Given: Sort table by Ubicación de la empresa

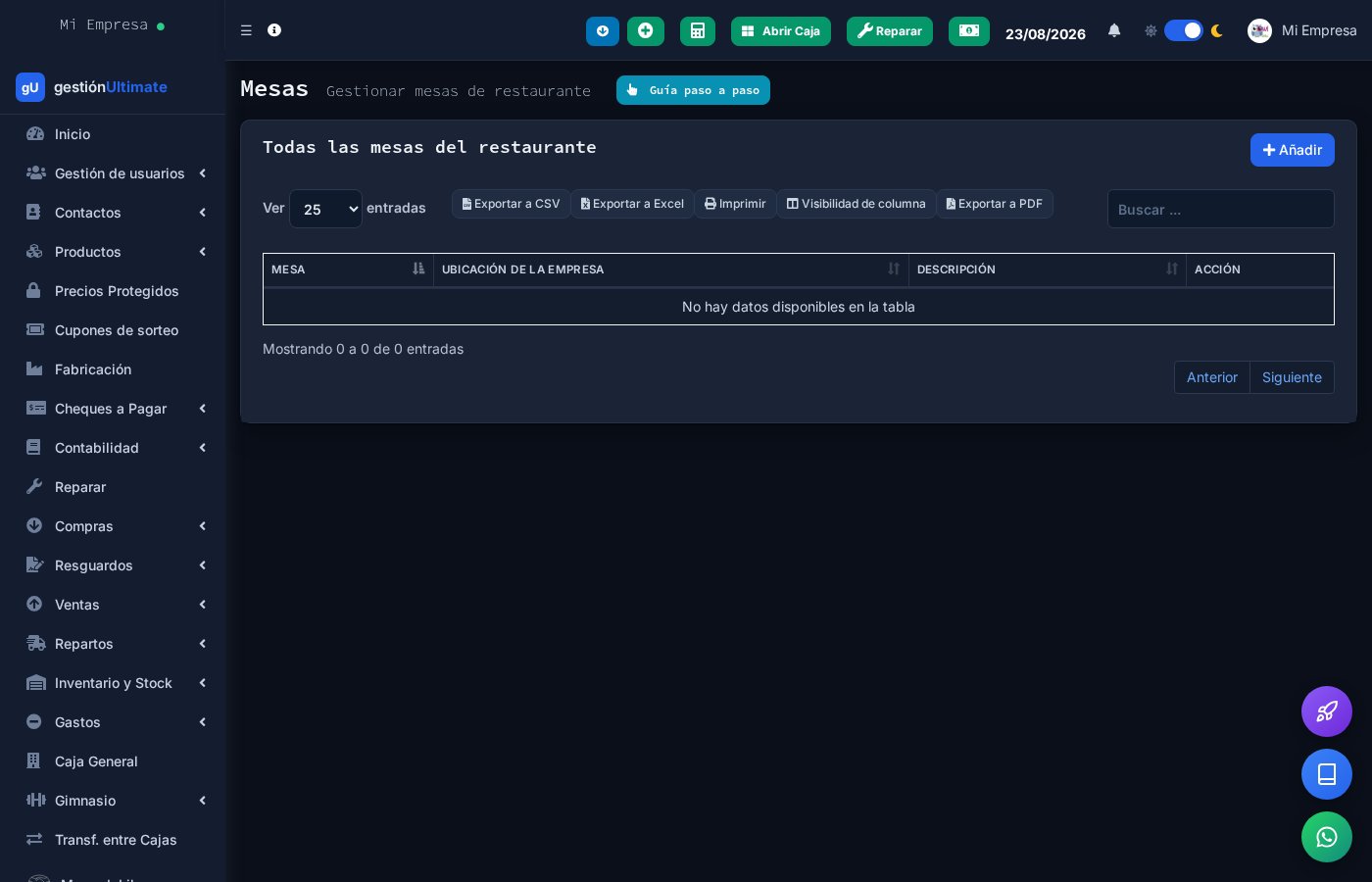Looking at the screenshot, I should [671, 269].
